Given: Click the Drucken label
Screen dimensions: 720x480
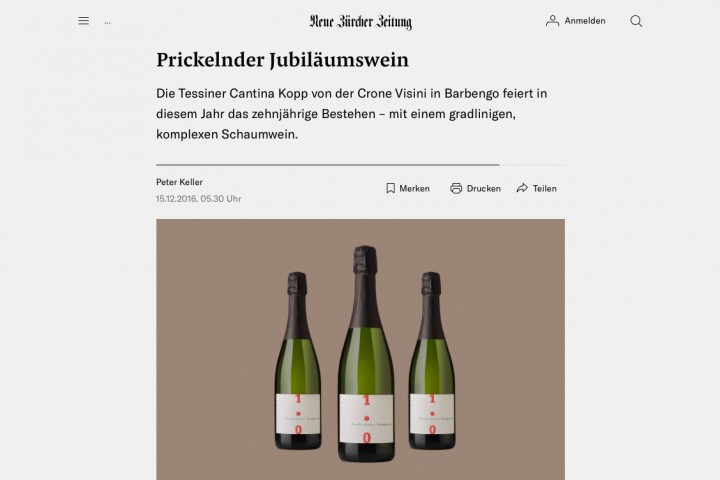Looking at the screenshot, I should pos(484,188).
